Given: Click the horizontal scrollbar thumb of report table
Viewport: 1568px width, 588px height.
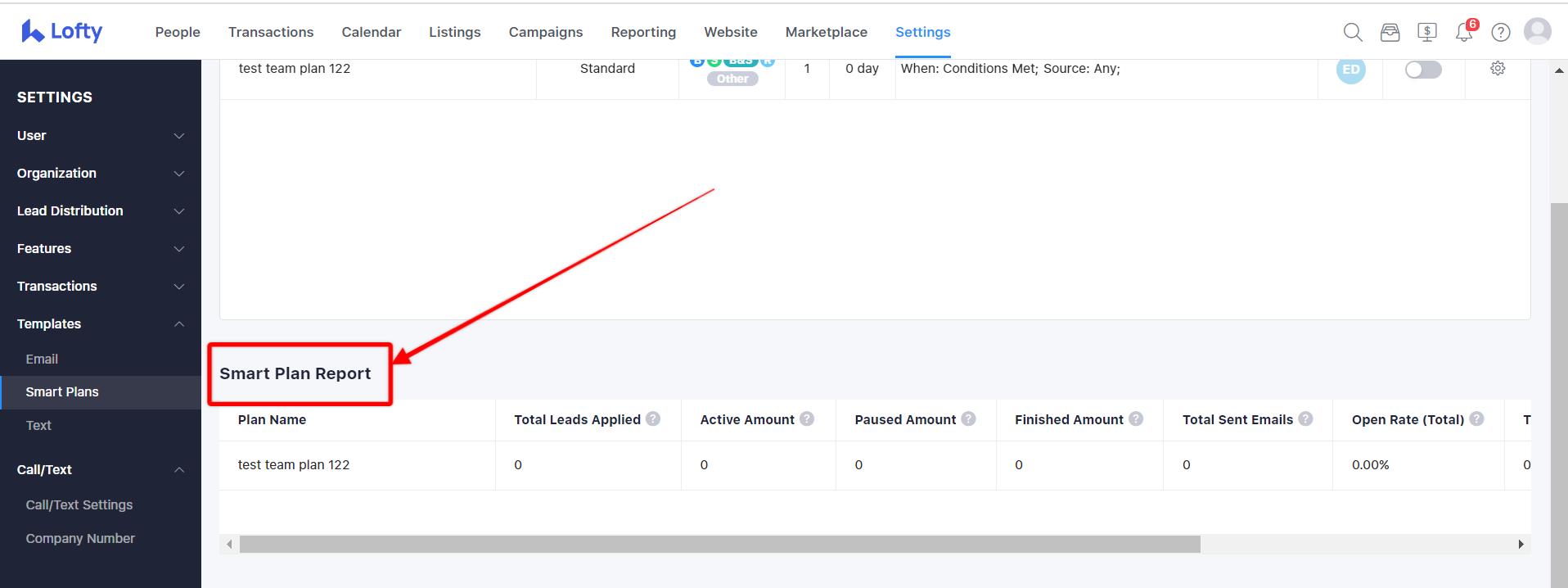Looking at the screenshot, I should (x=719, y=545).
